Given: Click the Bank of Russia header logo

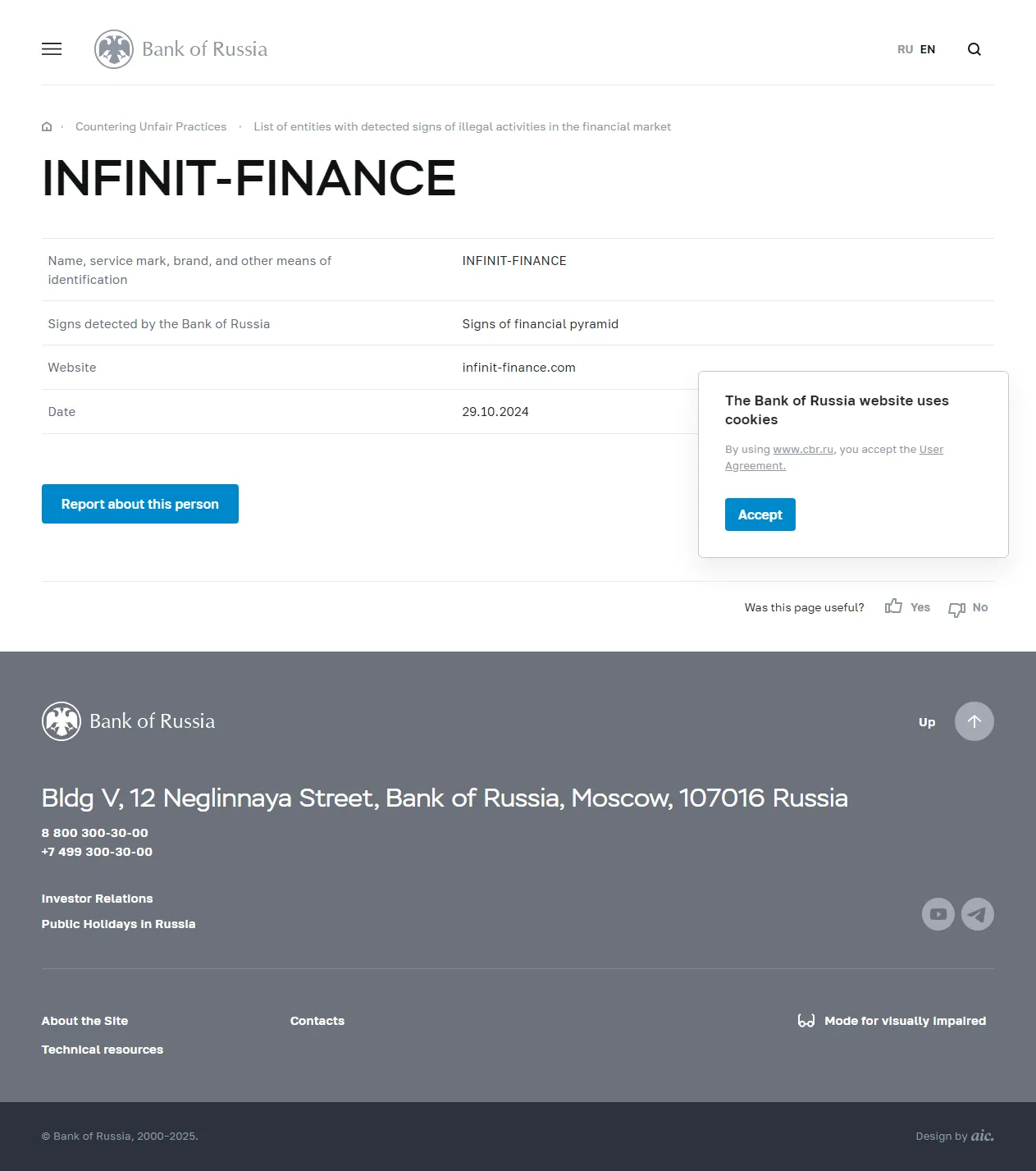Looking at the screenshot, I should [x=181, y=49].
